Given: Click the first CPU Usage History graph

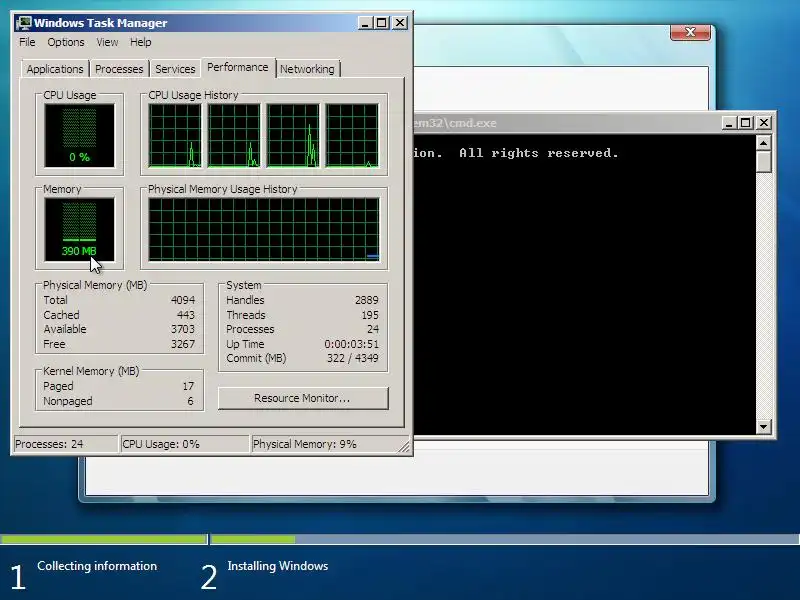Looking at the screenshot, I should pyautogui.click(x=175, y=135).
